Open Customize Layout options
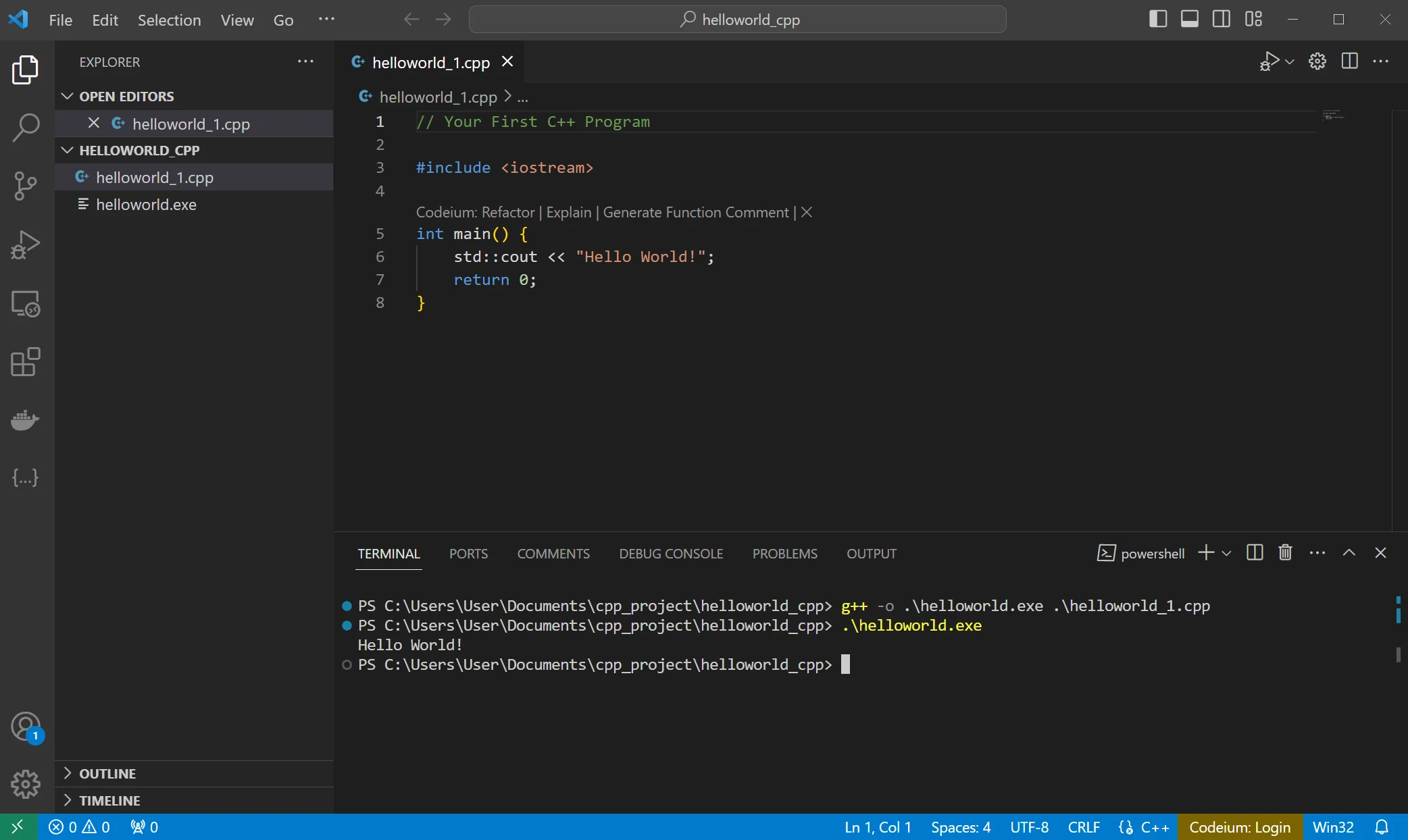1408x840 pixels. (1254, 19)
